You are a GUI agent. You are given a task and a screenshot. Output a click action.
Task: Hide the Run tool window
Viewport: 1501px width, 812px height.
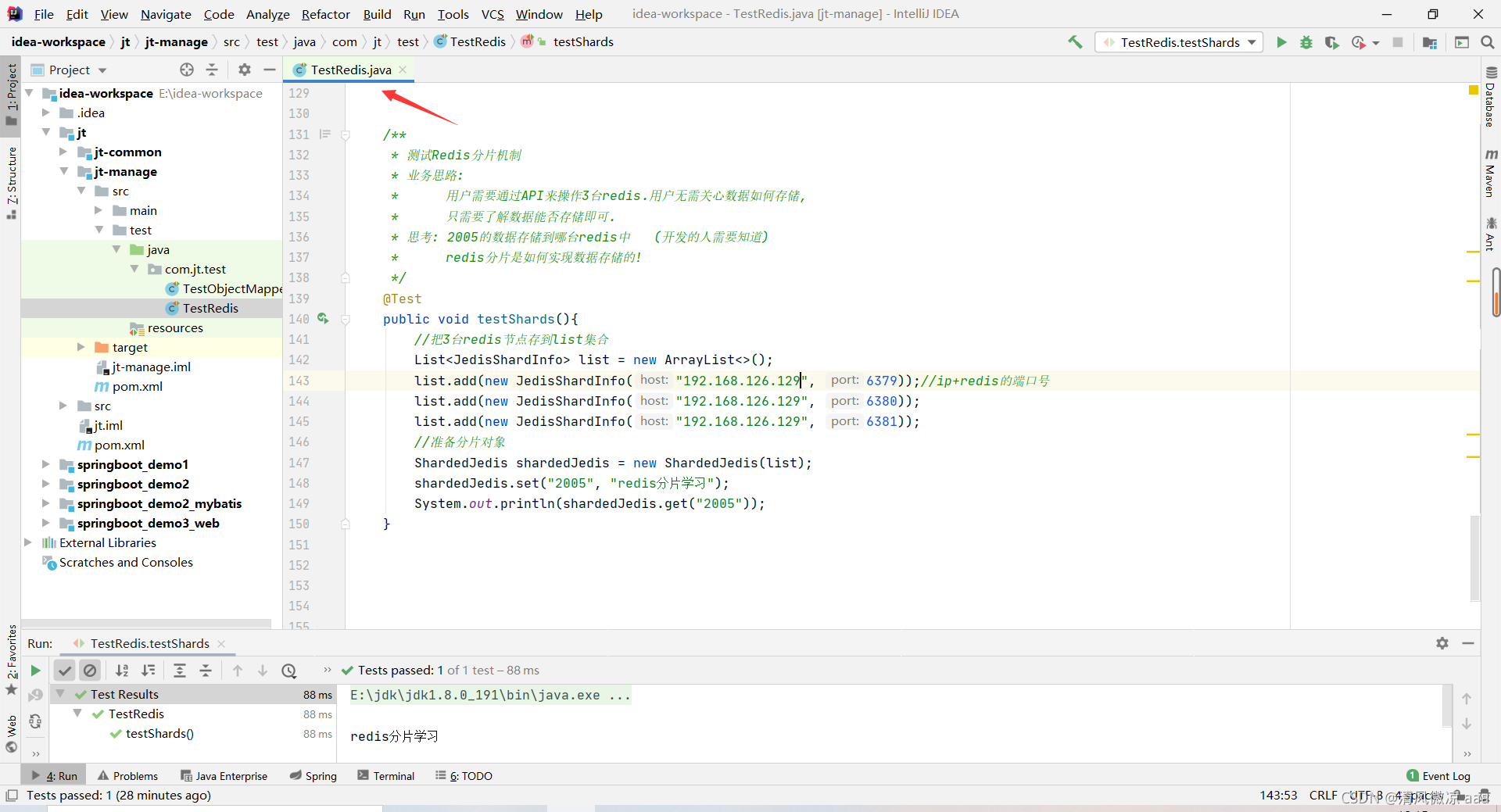click(x=1468, y=643)
